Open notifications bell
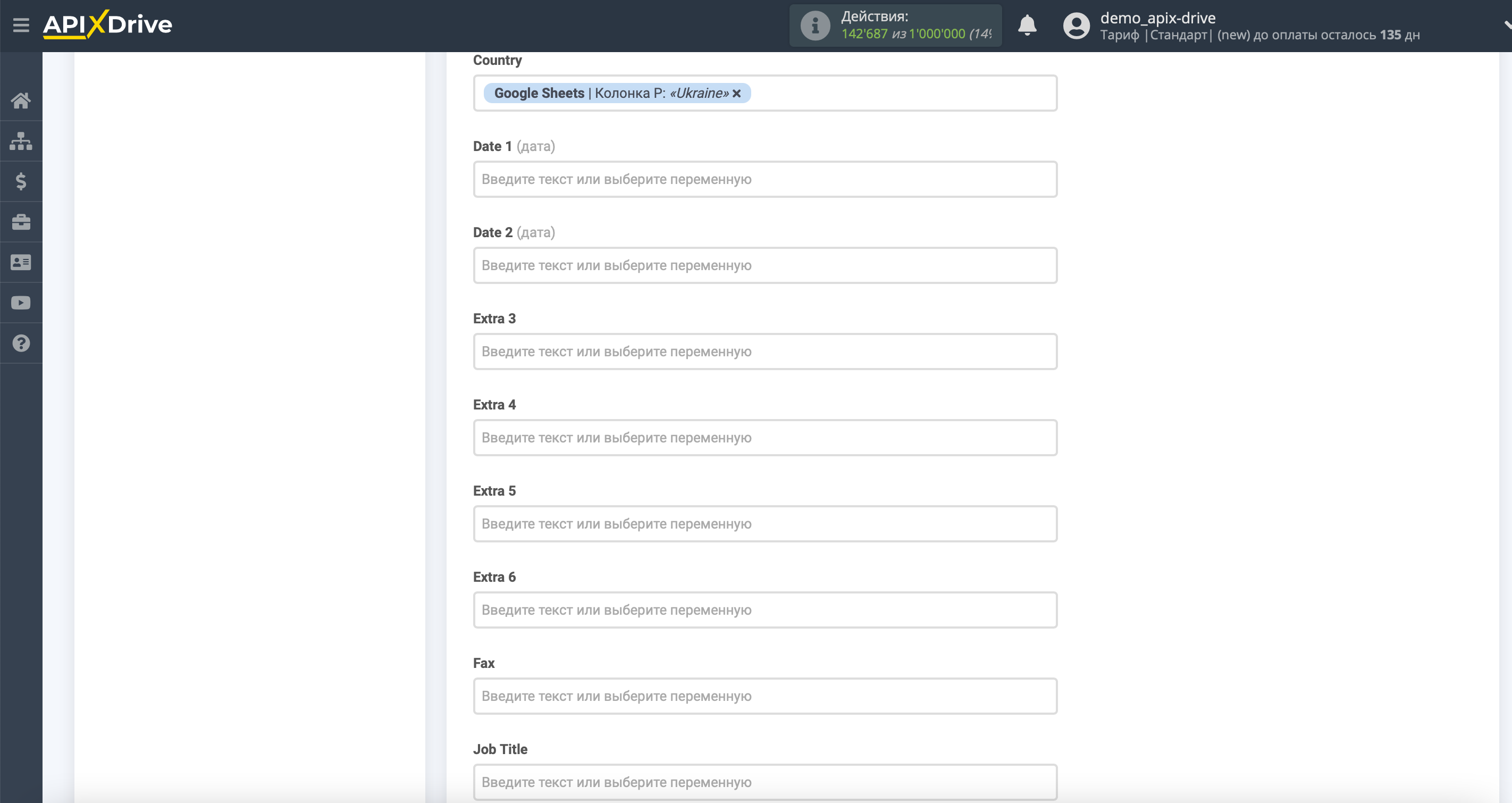 pos(1027,25)
